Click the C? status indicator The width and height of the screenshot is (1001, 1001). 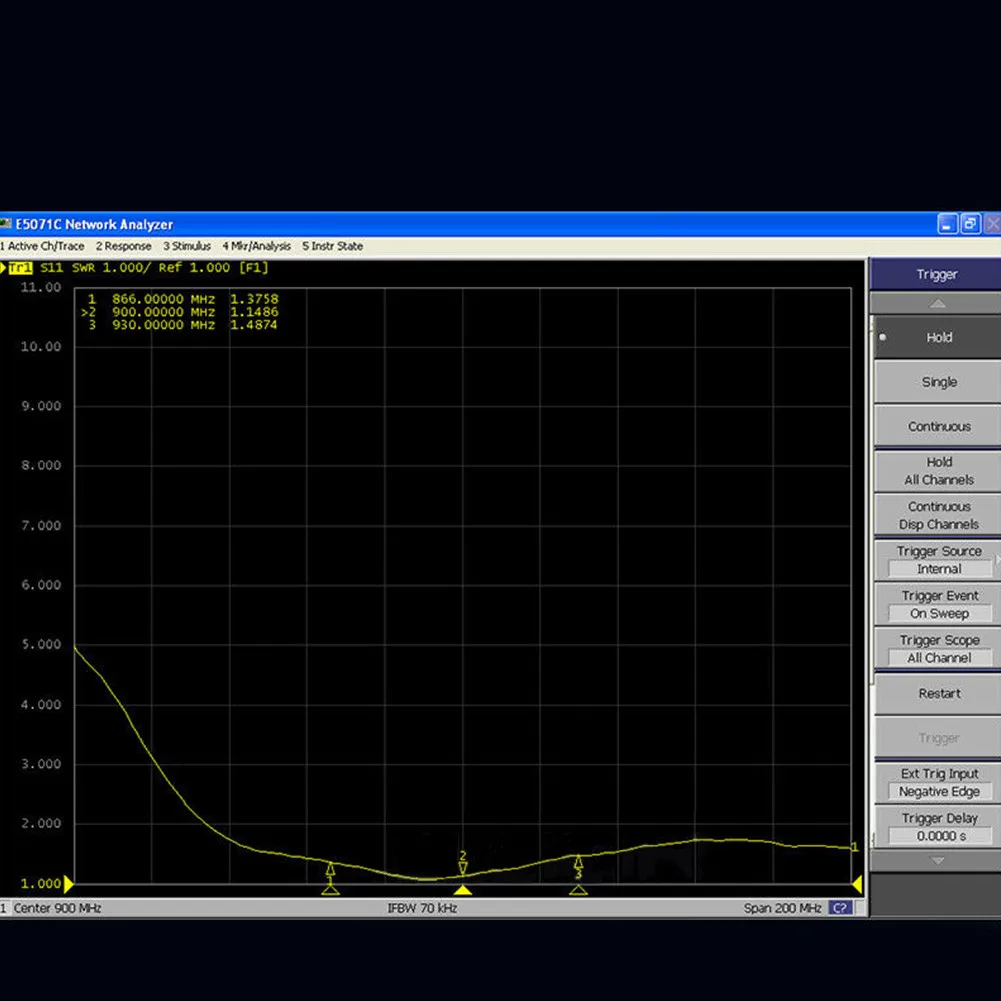coord(840,908)
